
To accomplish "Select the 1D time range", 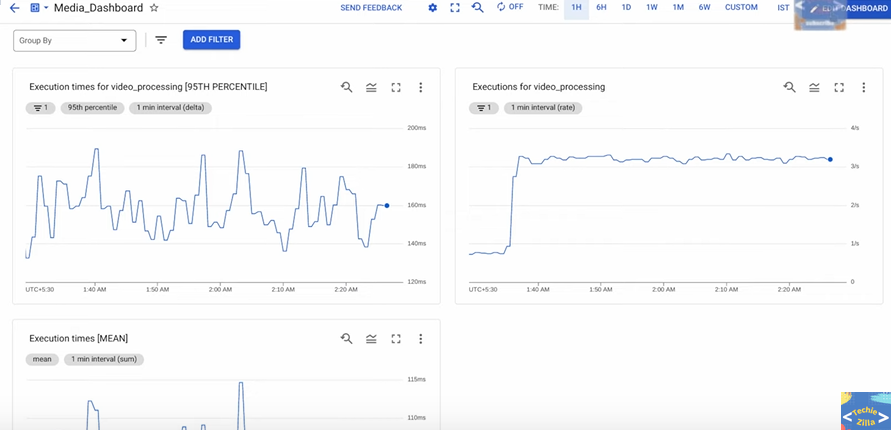I will pyautogui.click(x=626, y=7).
